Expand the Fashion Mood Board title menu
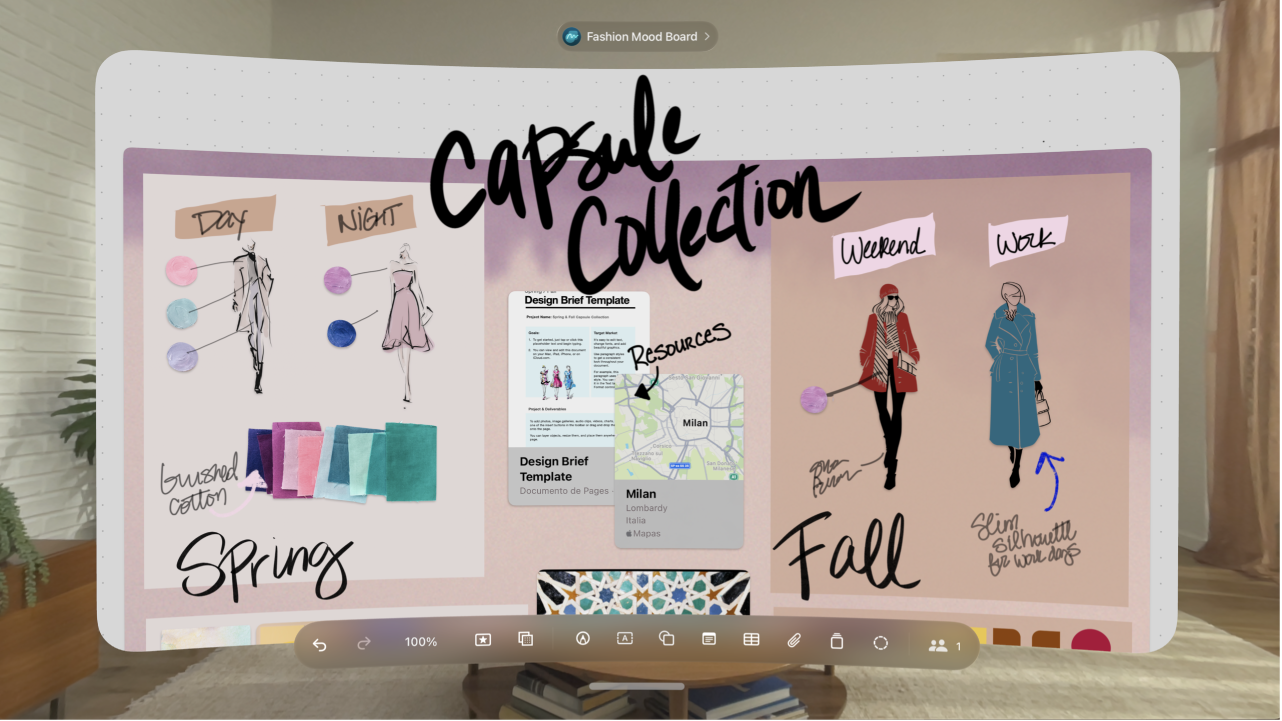 click(x=637, y=37)
